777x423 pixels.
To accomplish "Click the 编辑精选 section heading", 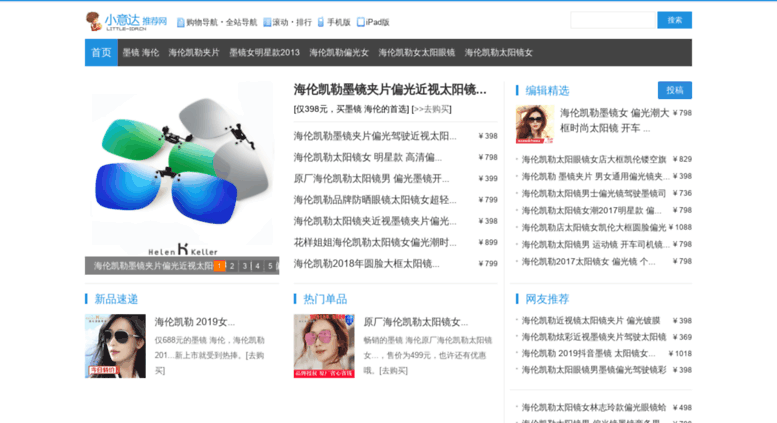I will pyautogui.click(x=547, y=91).
